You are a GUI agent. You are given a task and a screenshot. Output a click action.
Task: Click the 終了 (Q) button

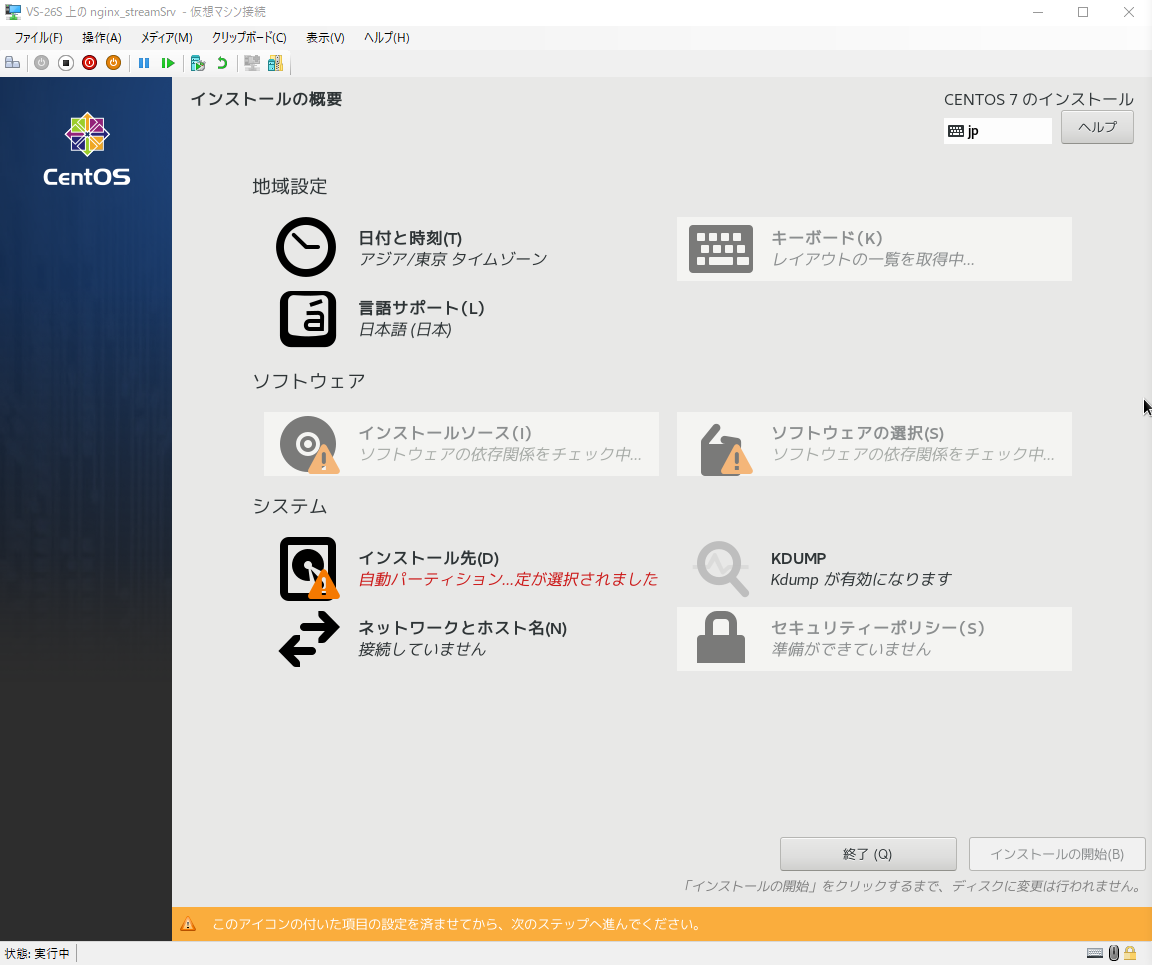867,854
